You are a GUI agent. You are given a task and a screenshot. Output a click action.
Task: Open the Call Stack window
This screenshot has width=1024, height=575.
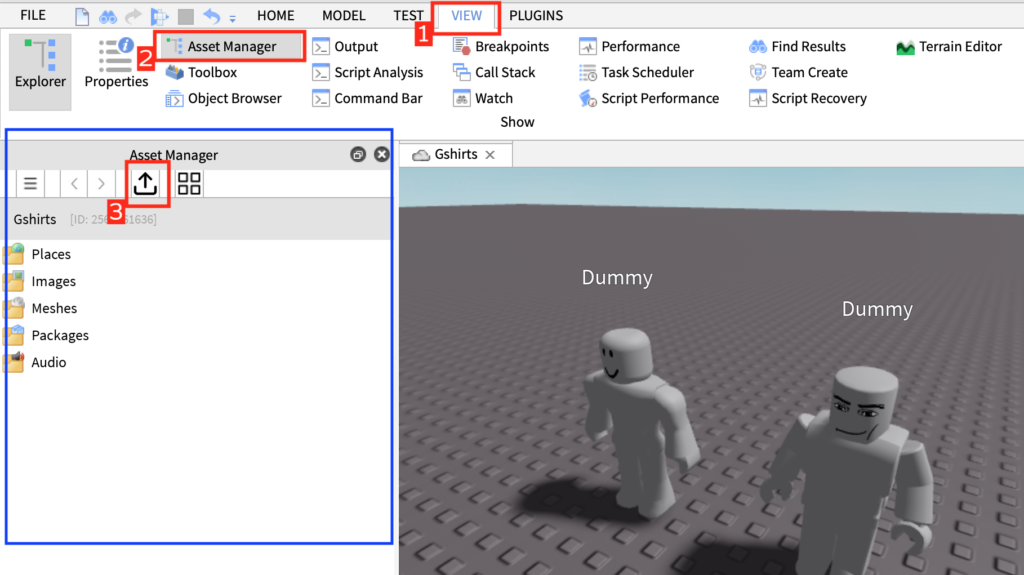[x=494, y=73]
